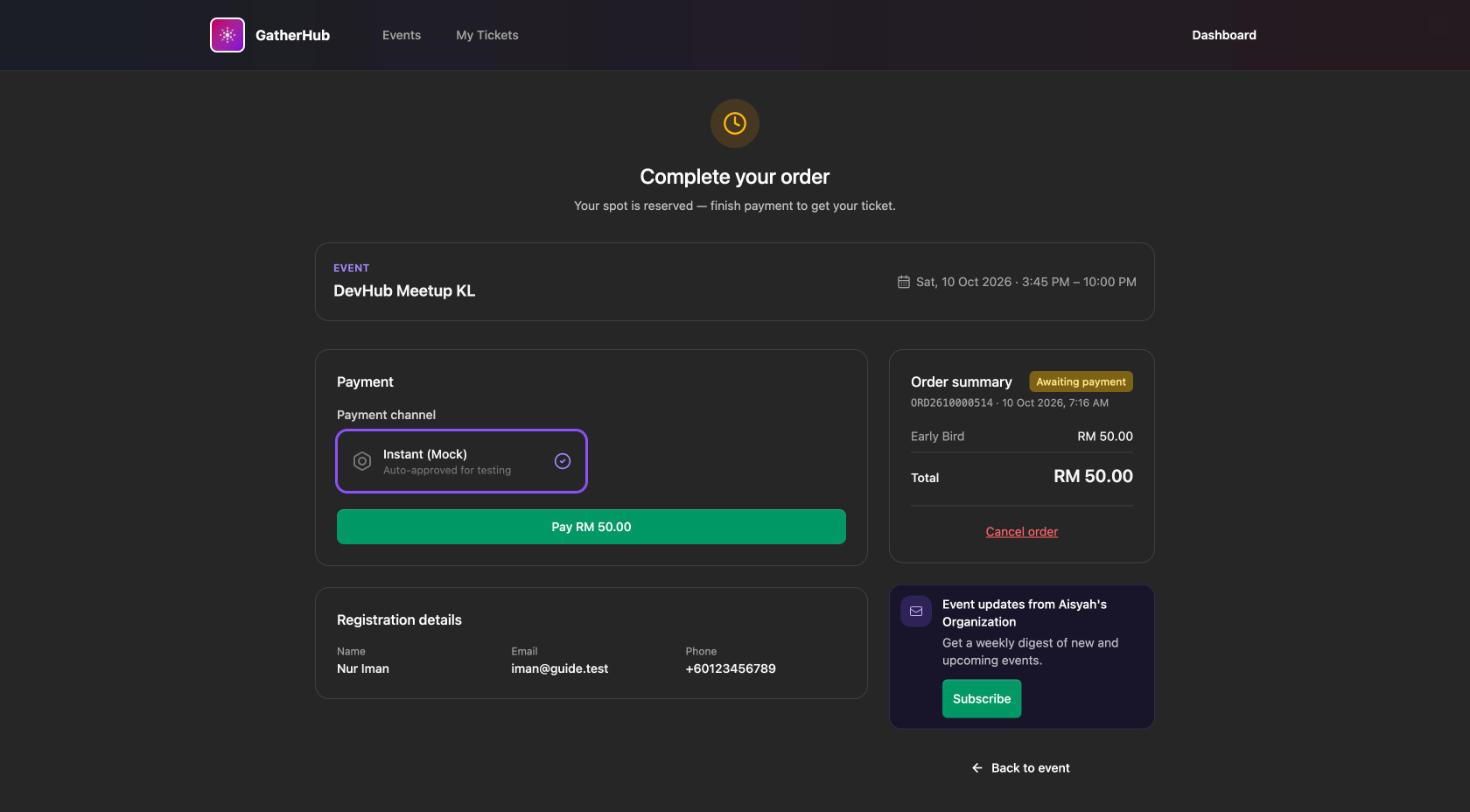Click the DevHub Meetup KL event title
Image resolution: width=1470 pixels, height=812 pixels.
(x=404, y=291)
